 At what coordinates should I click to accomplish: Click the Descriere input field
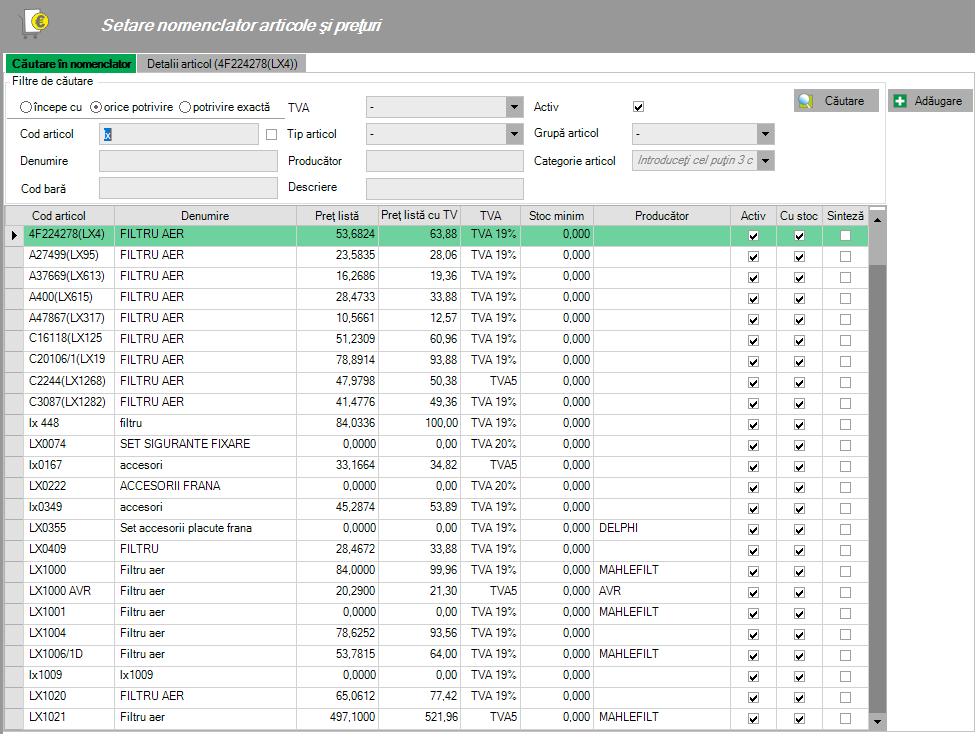pyautogui.click(x=445, y=188)
